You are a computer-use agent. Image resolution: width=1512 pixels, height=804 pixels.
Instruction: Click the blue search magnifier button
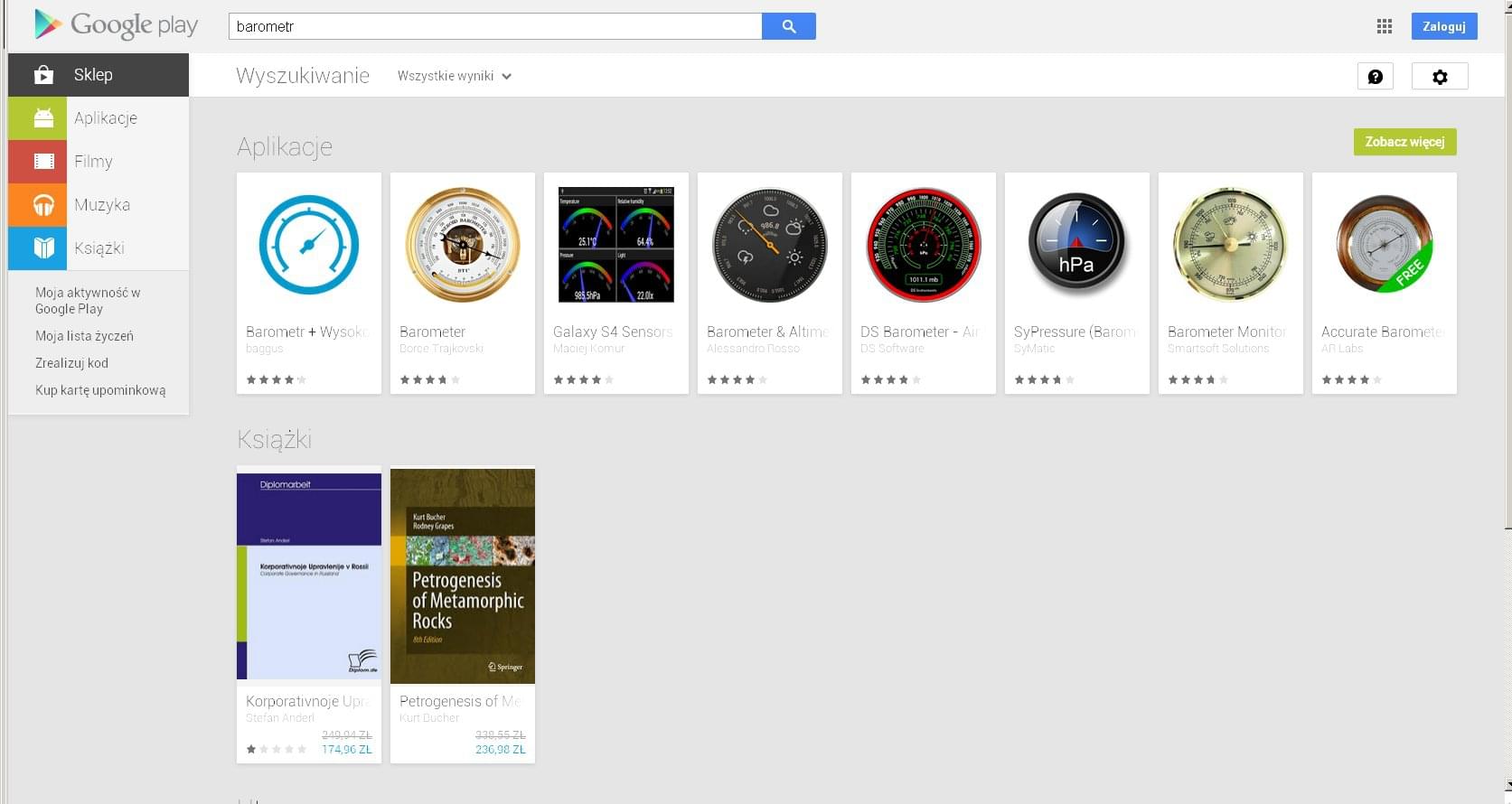tap(788, 26)
